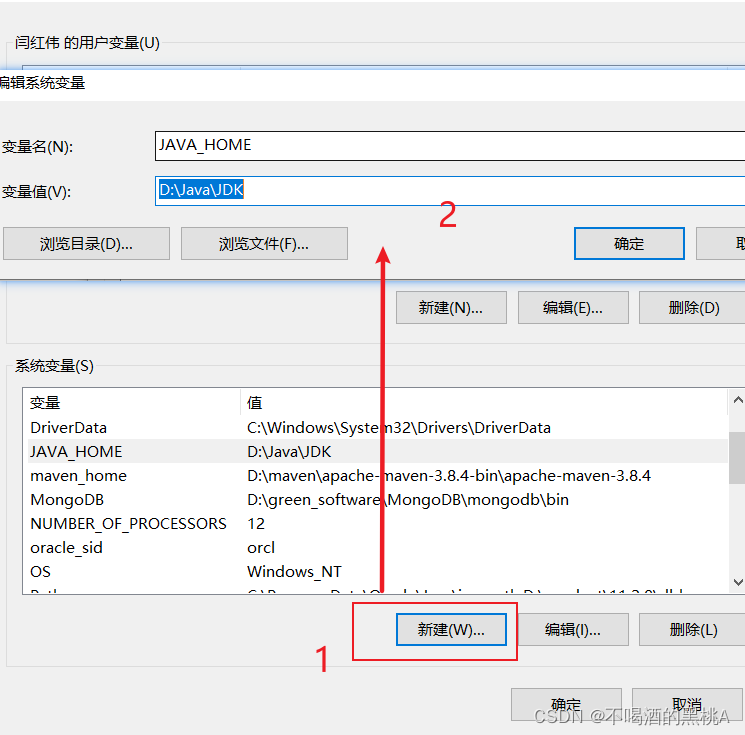The width and height of the screenshot is (745, 735).
Task: Click 删除(L) for system variables
Action: click(x=693, y=630)
